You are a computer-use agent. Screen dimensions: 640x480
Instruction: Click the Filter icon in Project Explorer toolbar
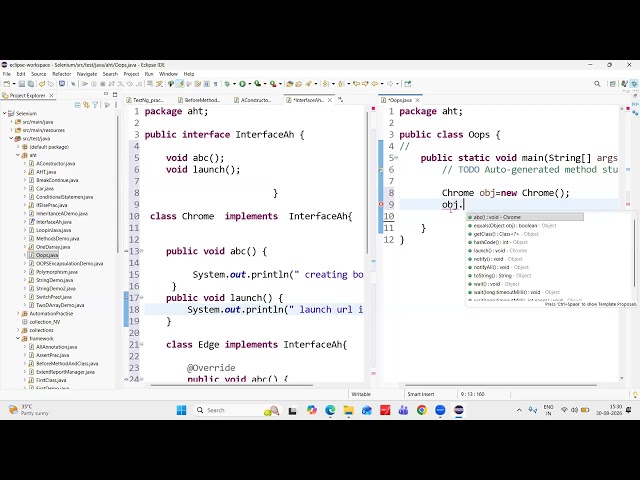[95, 105]
